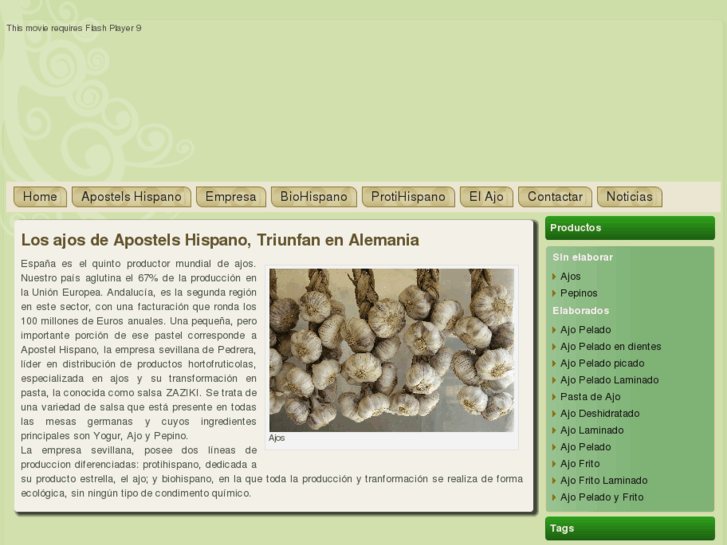This screenshot has height=545, width=727.
Task: Navigate to BioHispano section
Action: [x=313, y=197]
